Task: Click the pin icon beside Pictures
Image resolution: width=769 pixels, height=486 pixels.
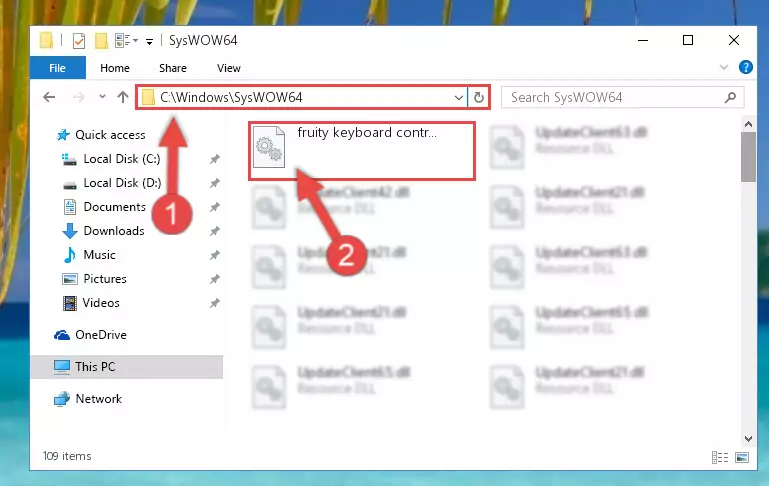Action: [x=214, y=279]
